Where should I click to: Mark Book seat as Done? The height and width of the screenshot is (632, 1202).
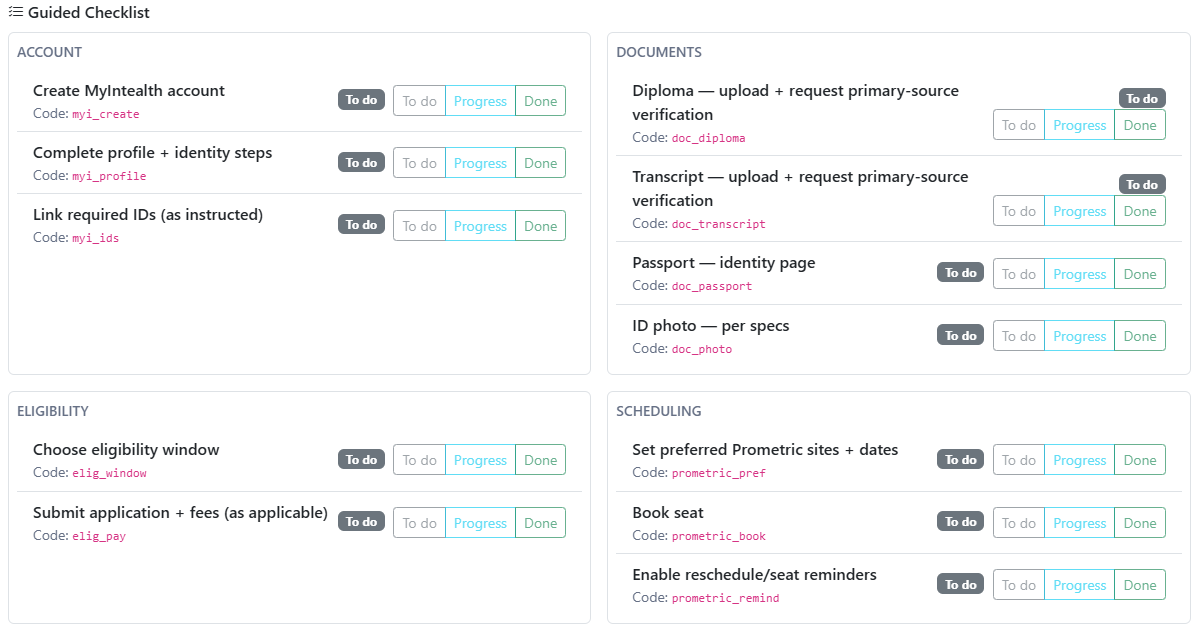[1139, 523]
